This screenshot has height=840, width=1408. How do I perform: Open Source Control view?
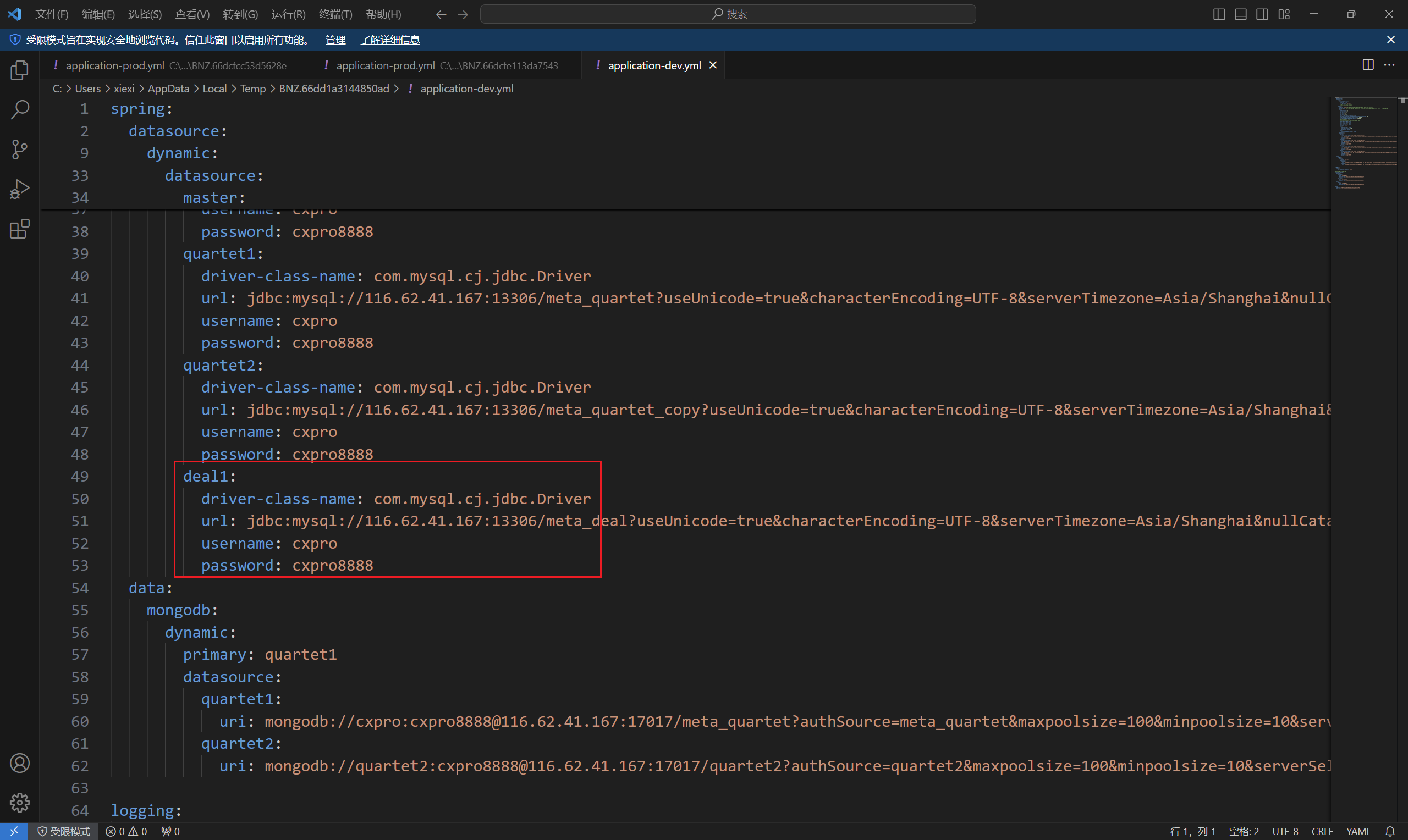coord(20,150)
